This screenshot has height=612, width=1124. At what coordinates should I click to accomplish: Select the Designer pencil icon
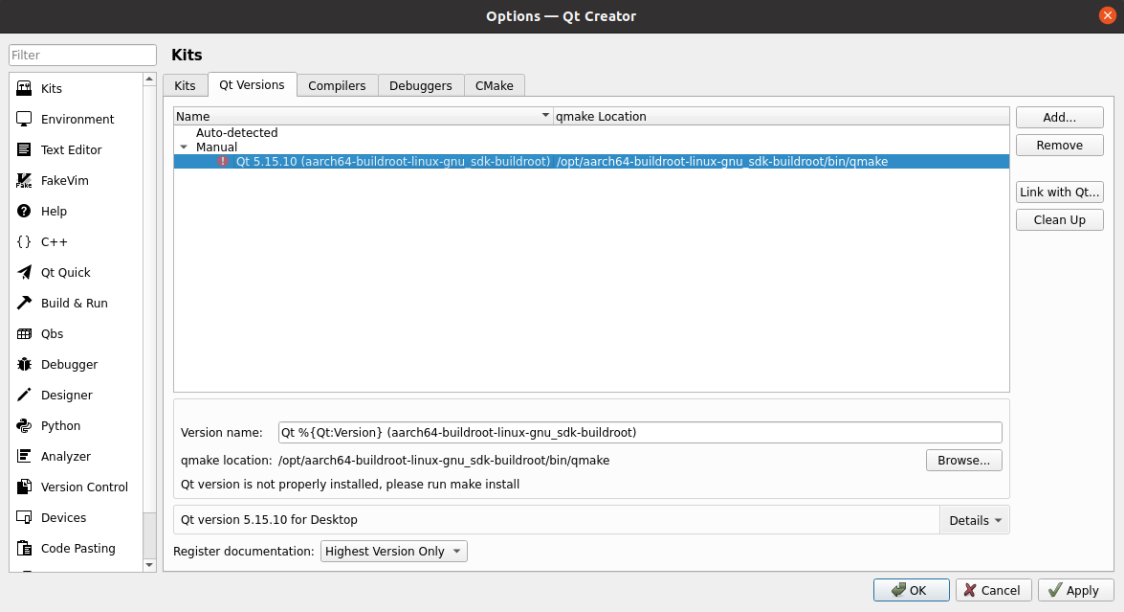[25, 395]
